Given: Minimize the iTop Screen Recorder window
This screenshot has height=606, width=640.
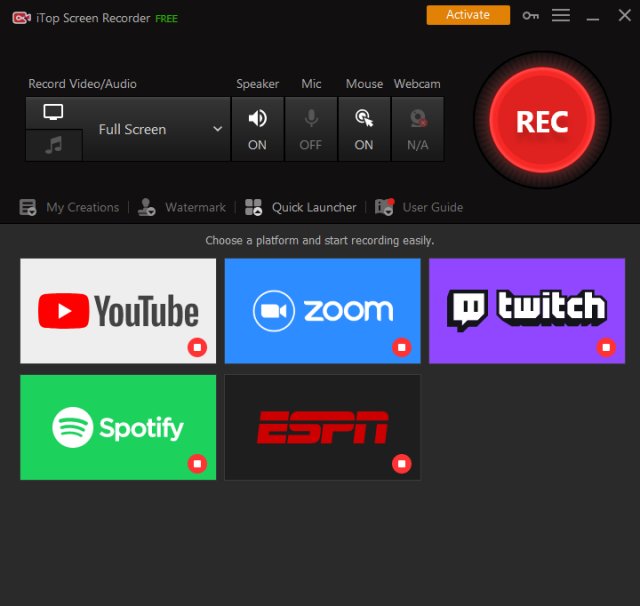Looking at the screenshot, I should tap(593, 18).
